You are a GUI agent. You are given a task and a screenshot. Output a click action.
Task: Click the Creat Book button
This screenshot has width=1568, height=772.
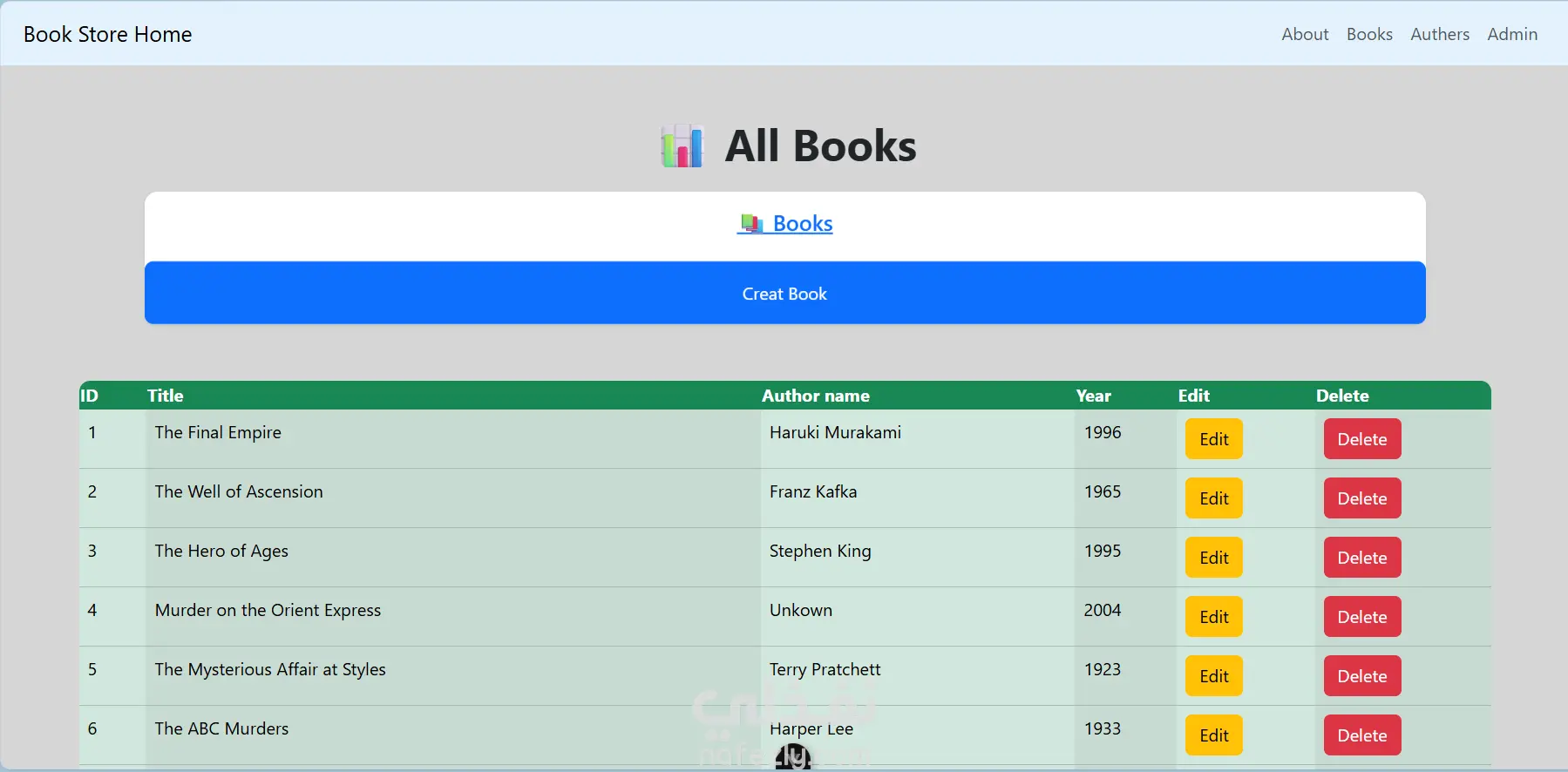pos(784,294)
